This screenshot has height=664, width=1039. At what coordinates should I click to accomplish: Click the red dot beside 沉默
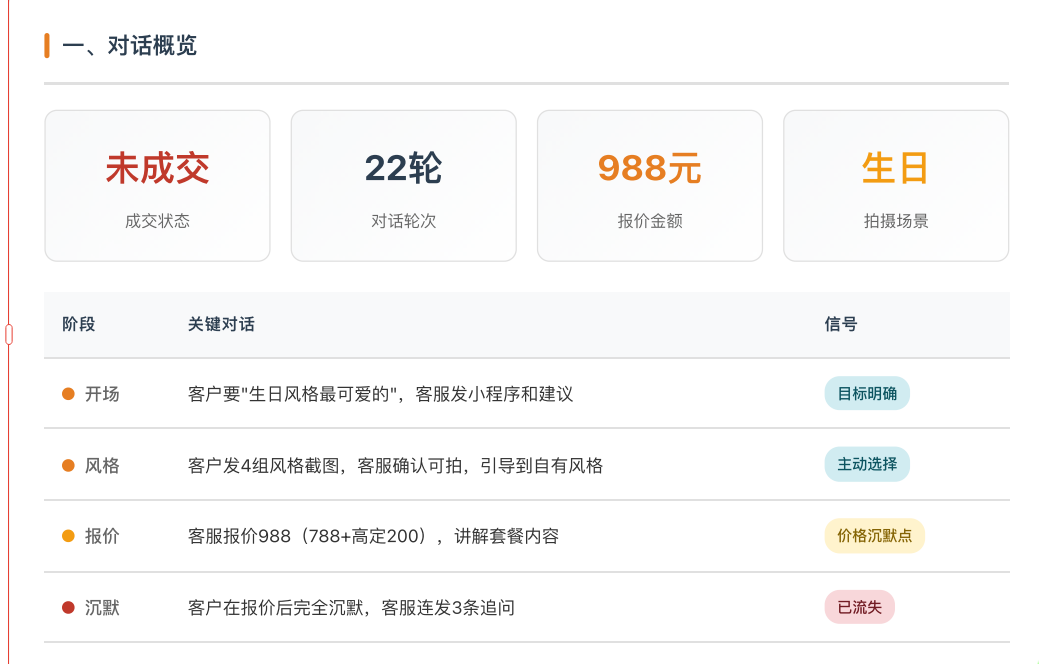tap(68, 608)
